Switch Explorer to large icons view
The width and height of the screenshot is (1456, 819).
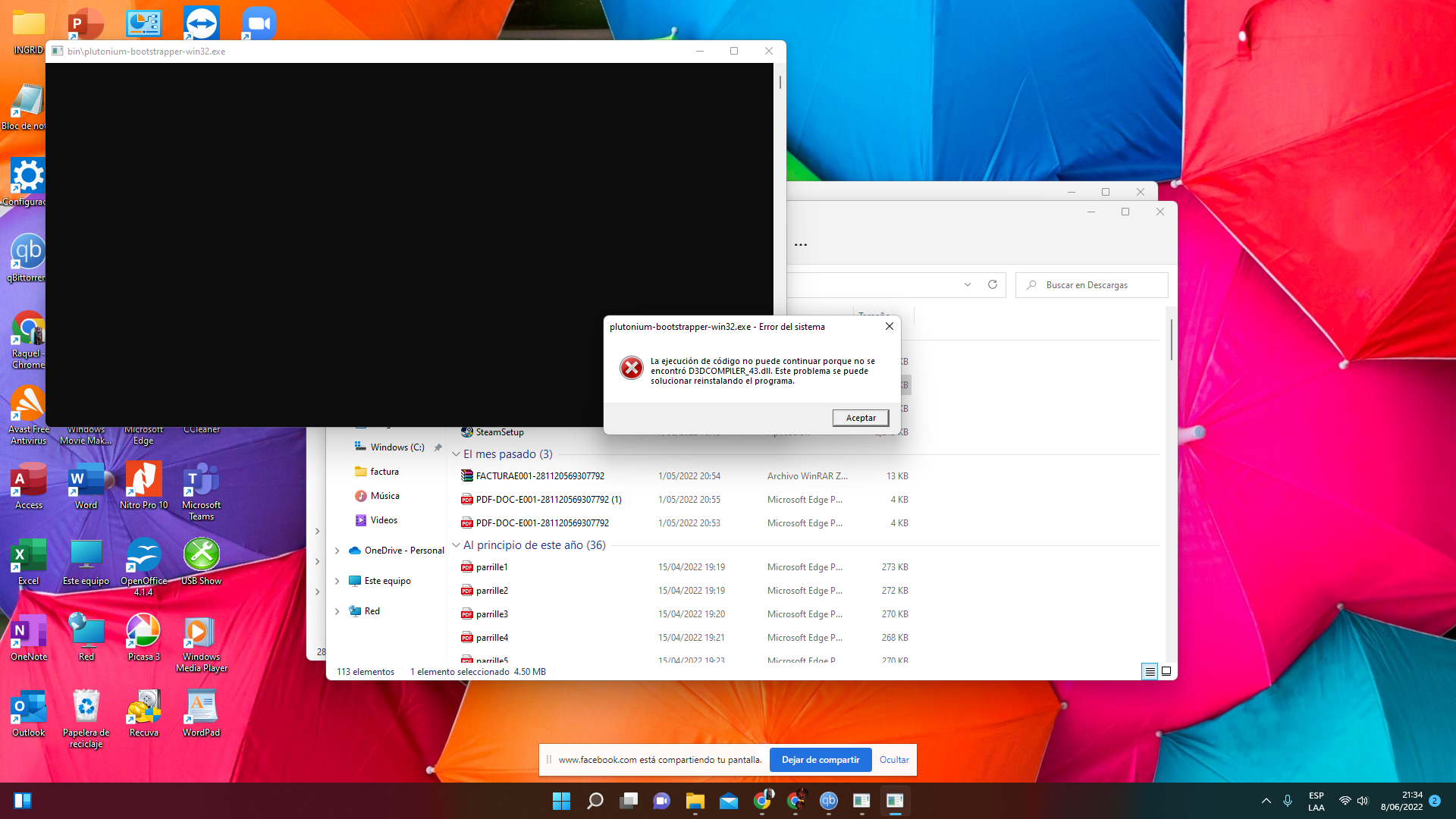1166,671
